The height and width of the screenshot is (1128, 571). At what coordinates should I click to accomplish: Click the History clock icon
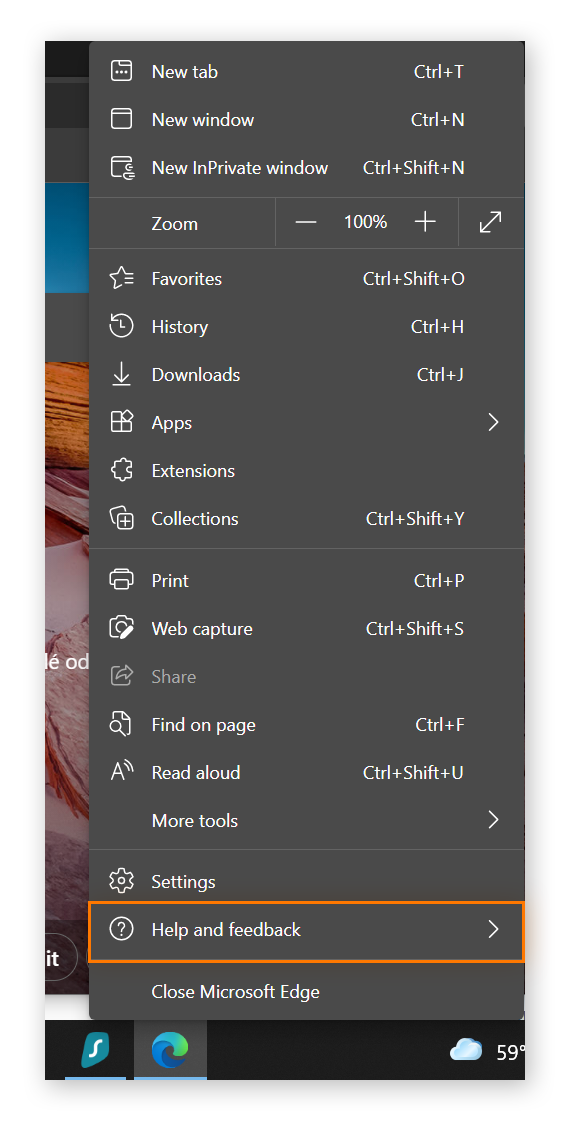tap(121, 327)
